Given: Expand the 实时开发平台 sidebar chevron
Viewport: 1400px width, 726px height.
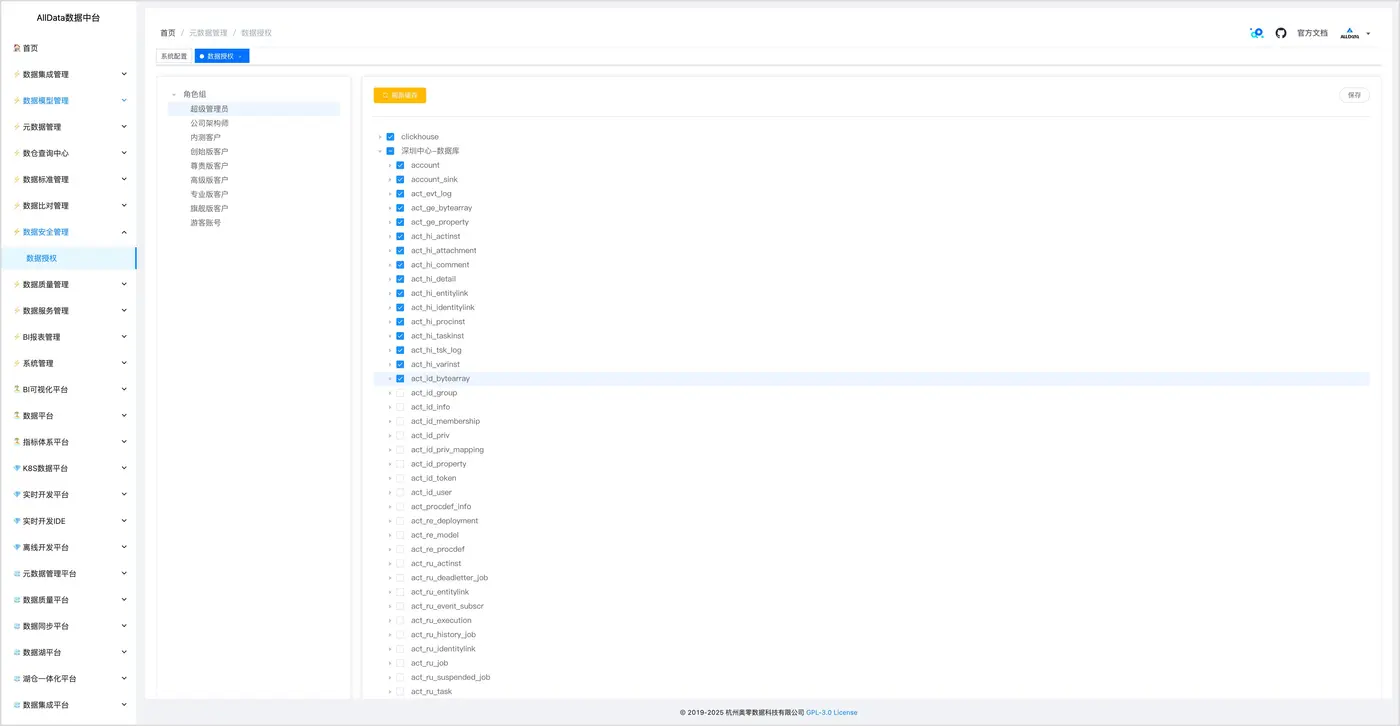Looking at the screenshot, I should (x=124, y=494).
